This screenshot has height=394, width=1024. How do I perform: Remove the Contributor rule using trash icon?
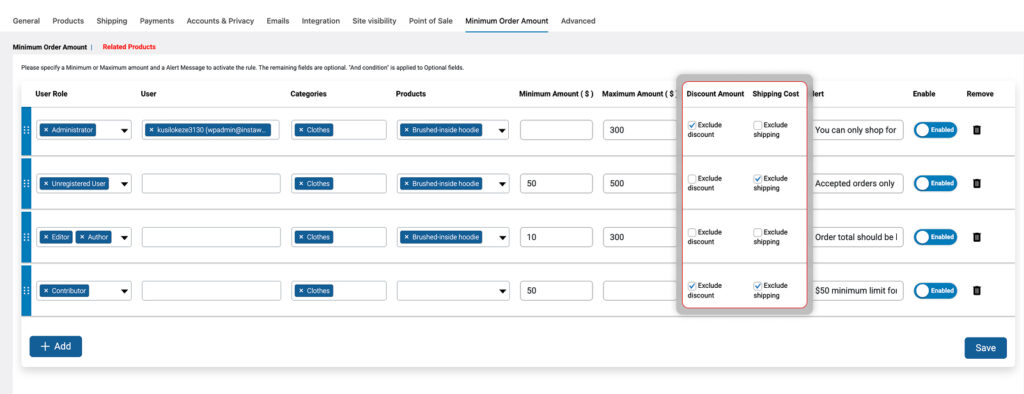click(x=976, y=291)
